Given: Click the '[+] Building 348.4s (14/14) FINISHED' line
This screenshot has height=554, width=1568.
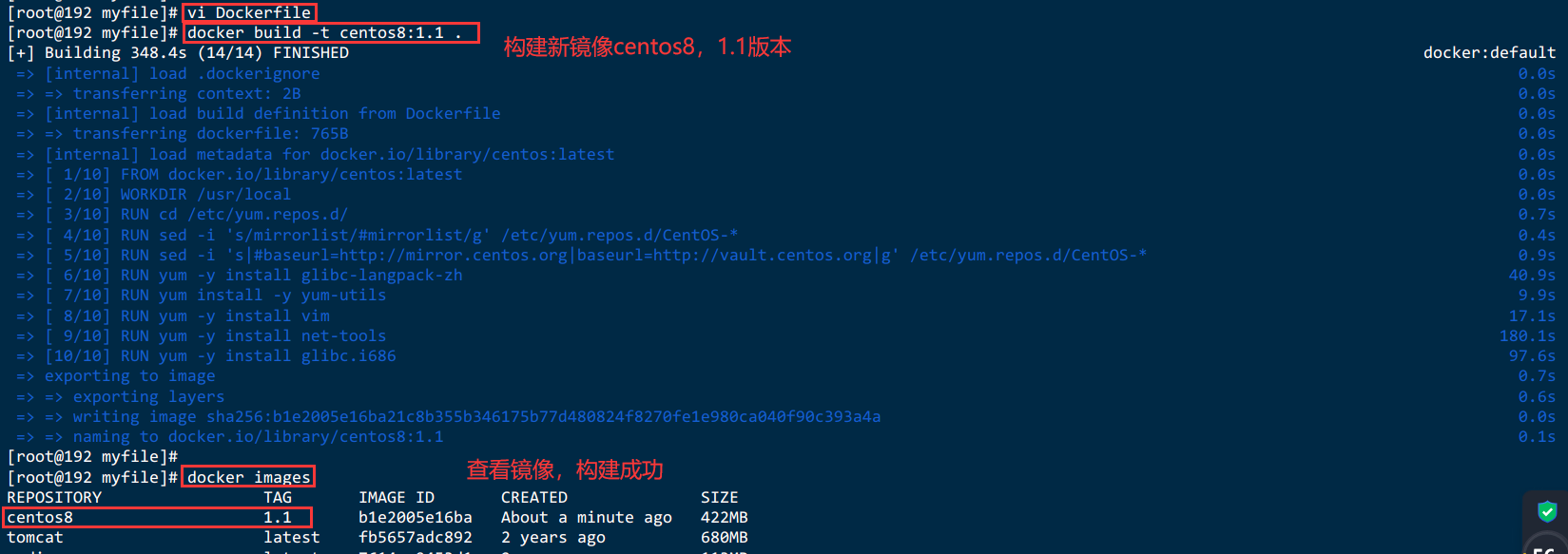Looking at the screenshot, I should click(178, 53).
